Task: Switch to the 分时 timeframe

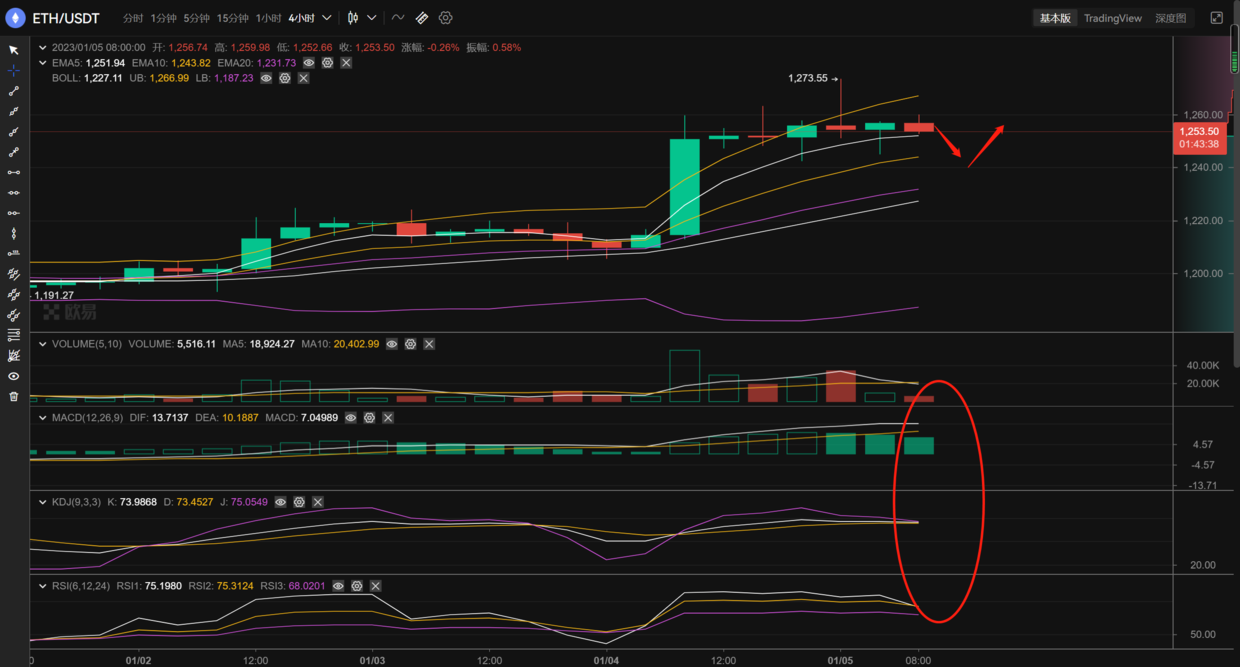Action: pyautogui.click(x=133, y=19)
